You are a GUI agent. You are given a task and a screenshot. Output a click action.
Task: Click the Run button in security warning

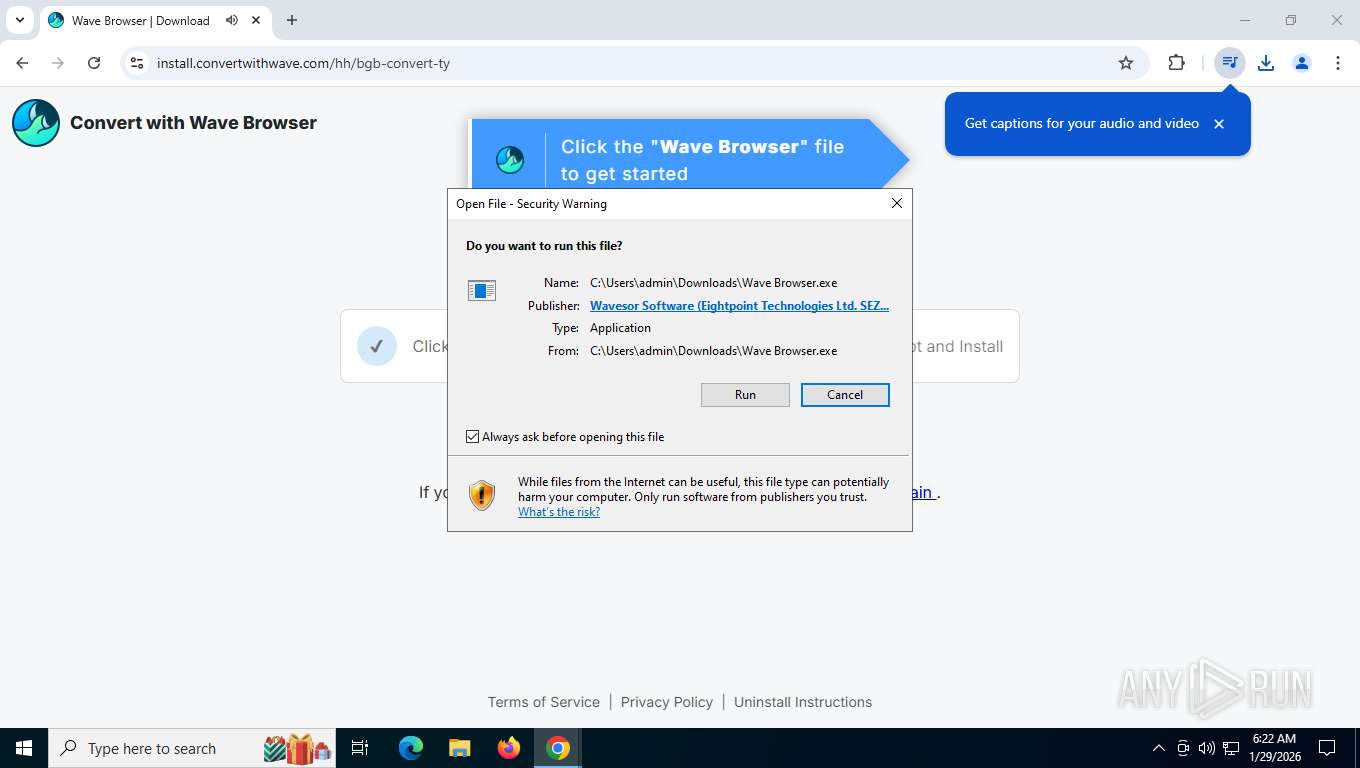tap(745, 395)
